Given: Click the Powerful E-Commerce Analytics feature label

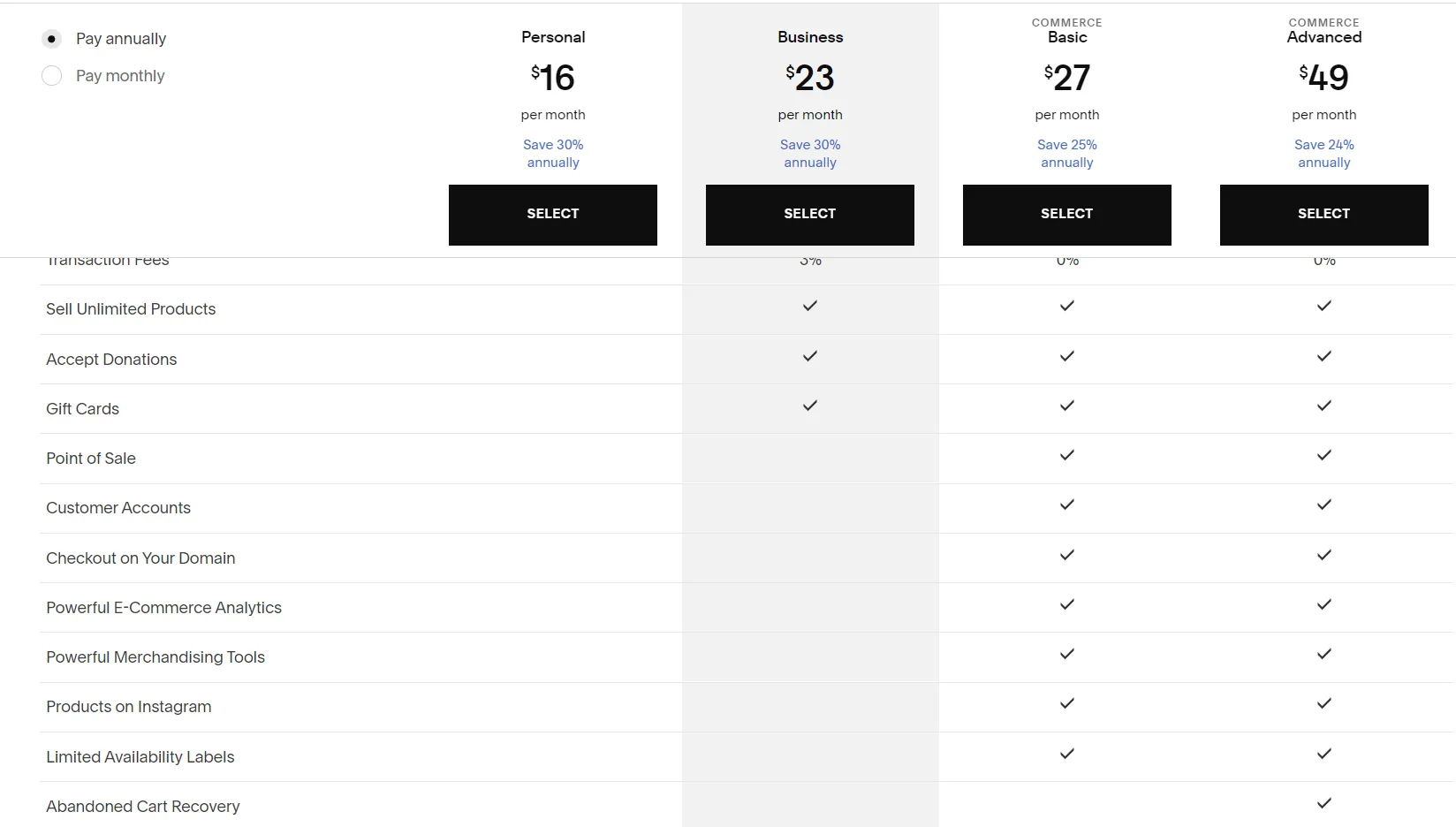Looking at the screenshot, I should (163, 608).
